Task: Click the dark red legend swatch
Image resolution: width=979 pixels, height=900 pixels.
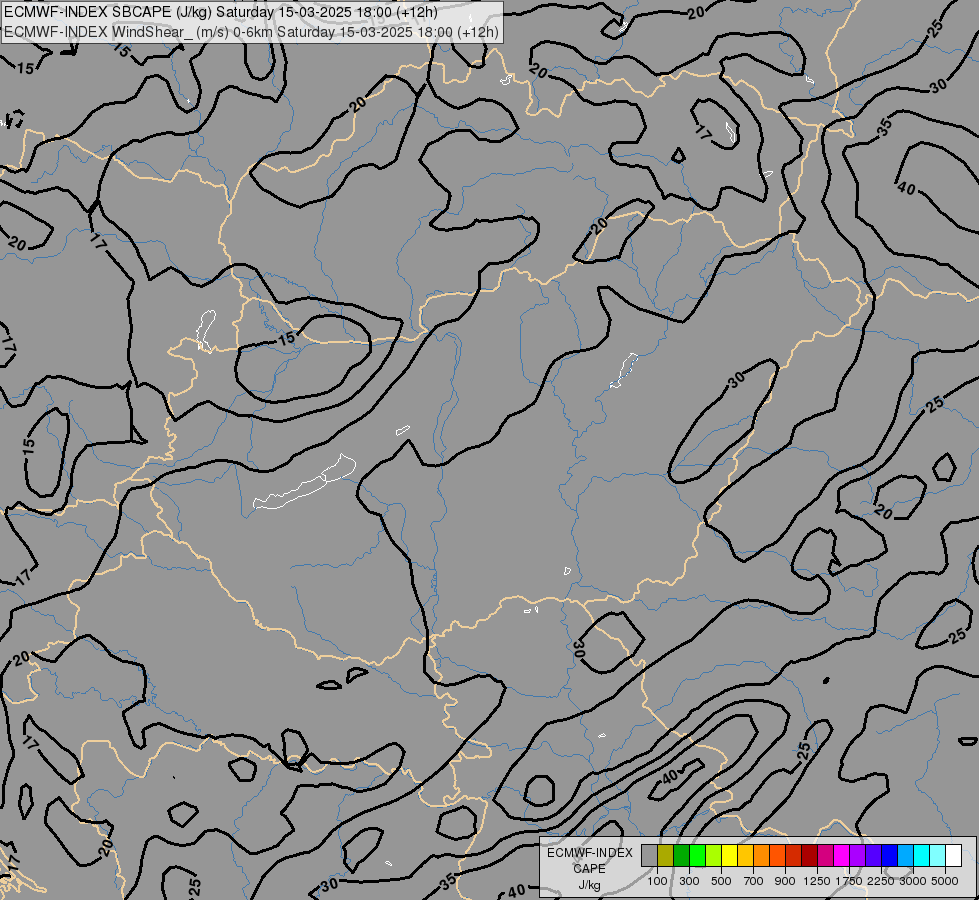Action: coord(810,855)
